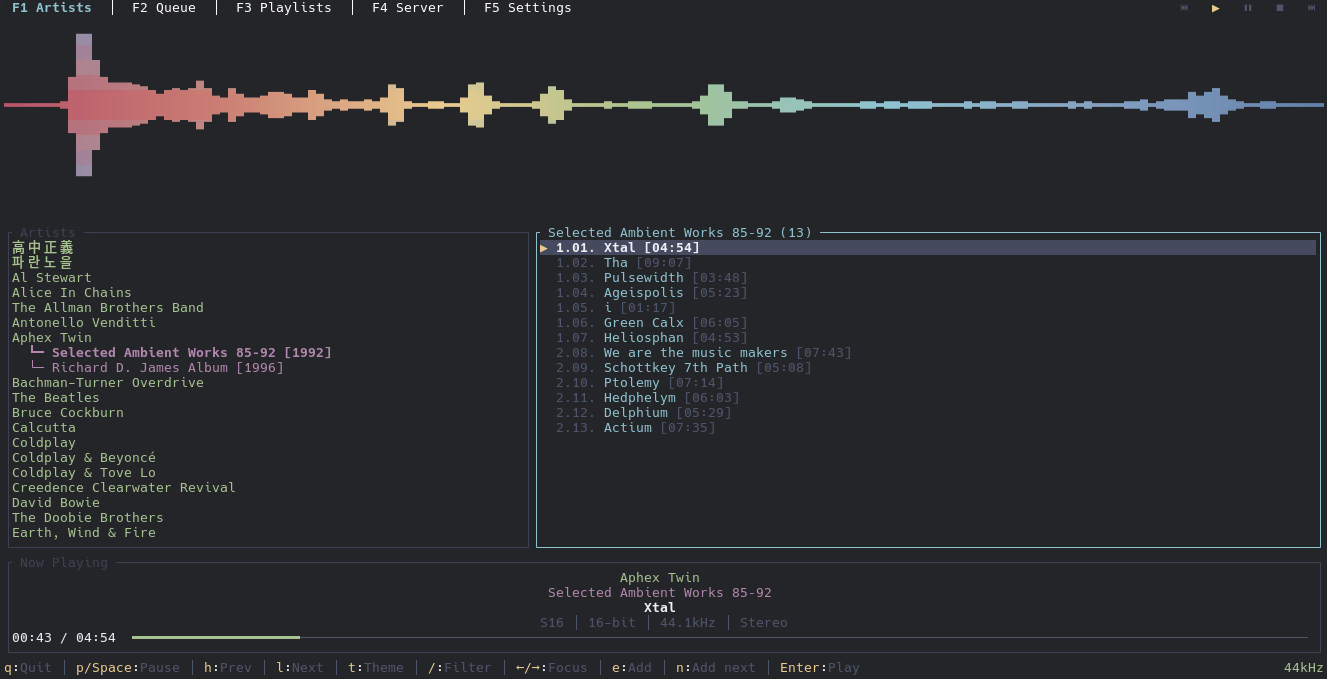Expand artist 파란노을
1327x679 pixels.
43,263
